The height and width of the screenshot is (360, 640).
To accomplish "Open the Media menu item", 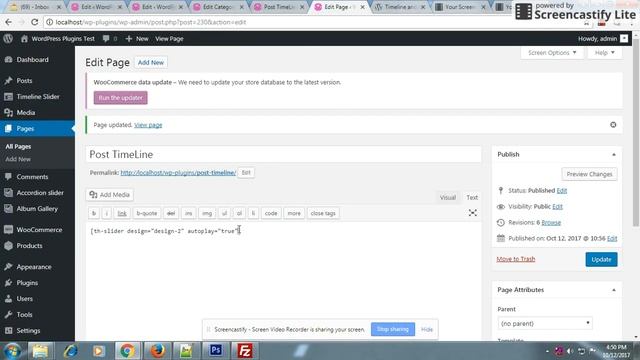I will 26,113.
